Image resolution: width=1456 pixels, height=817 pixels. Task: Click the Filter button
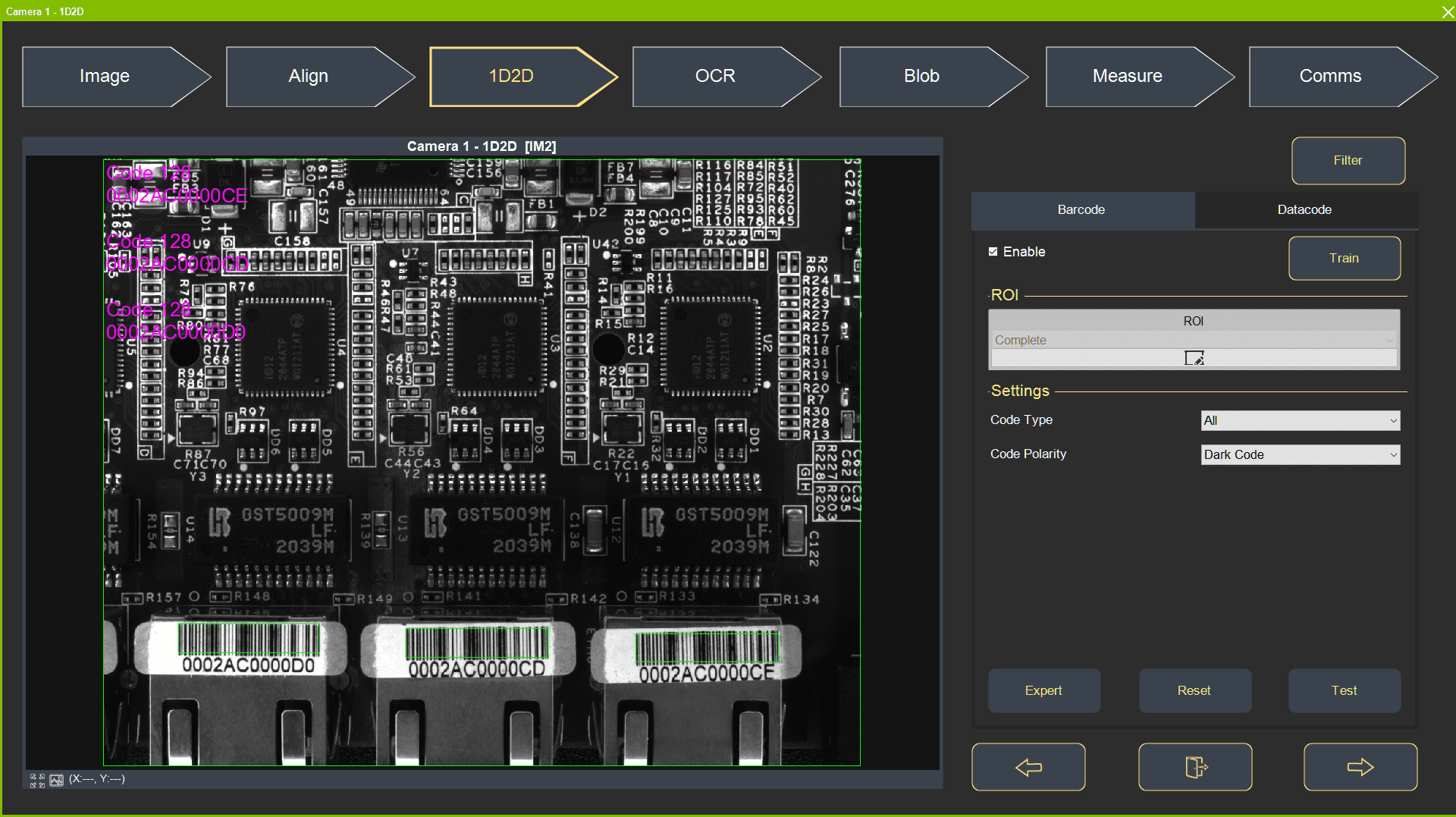pos(1348,161)
